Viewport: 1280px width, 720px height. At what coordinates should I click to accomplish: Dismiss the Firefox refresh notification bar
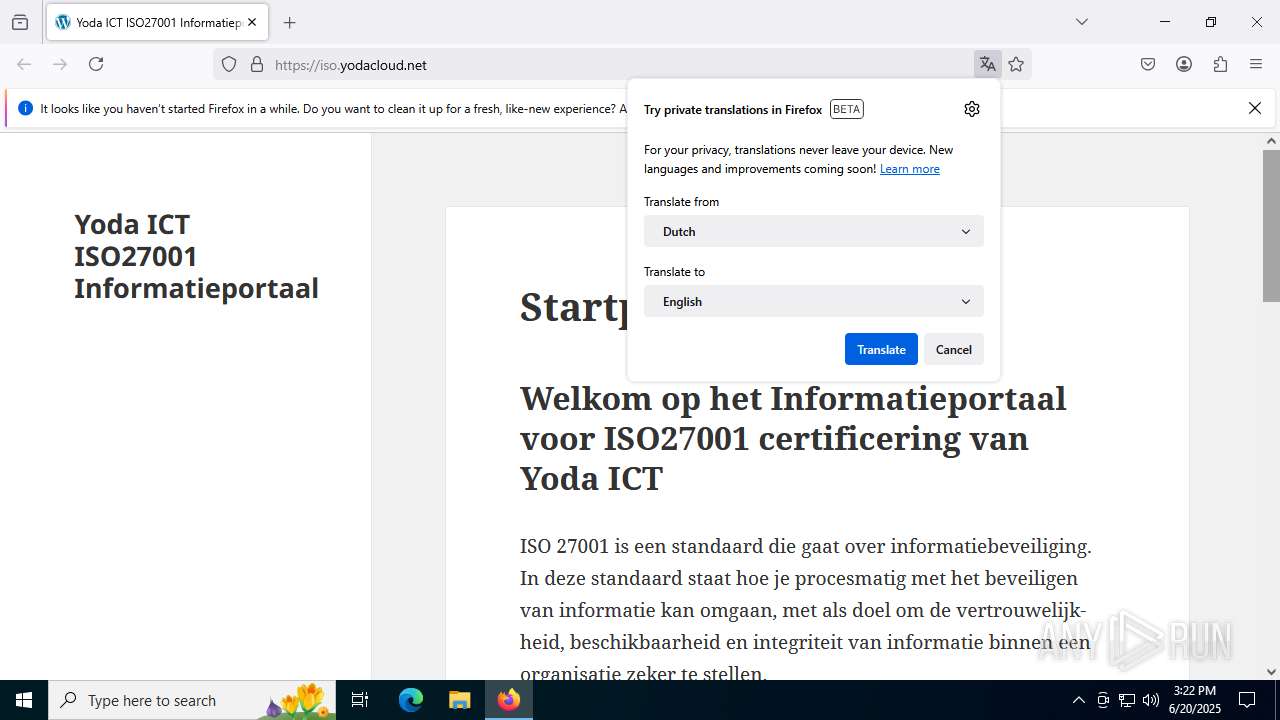pyautogui.click(x=1255, y=108)
